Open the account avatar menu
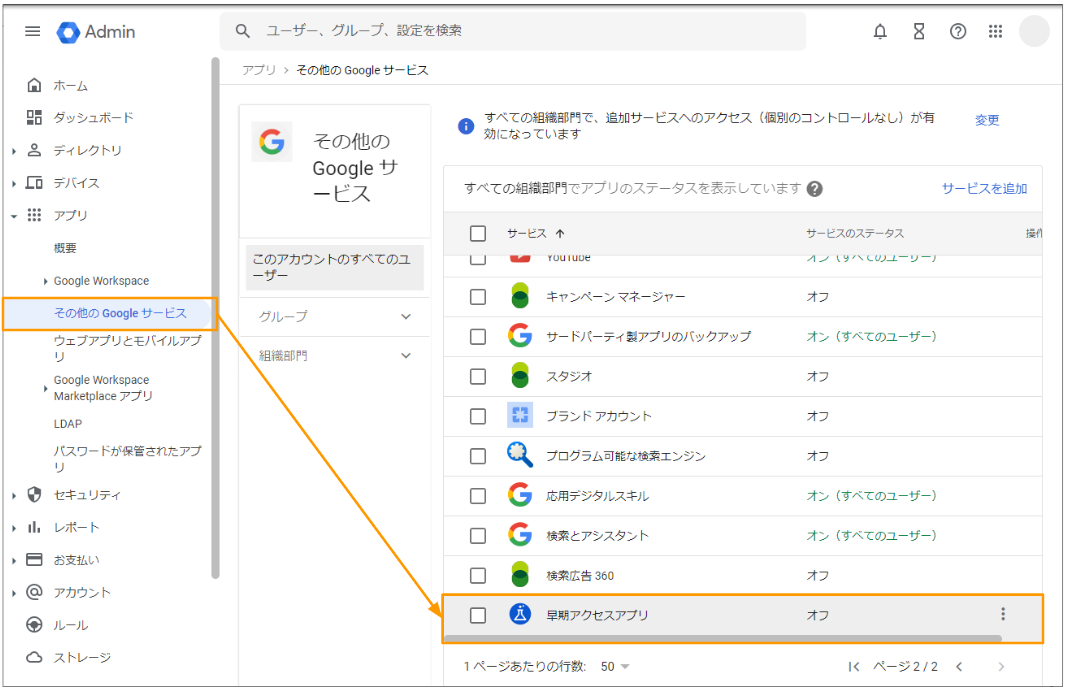Screen dimensions: 1066x690 [1033, 31]
